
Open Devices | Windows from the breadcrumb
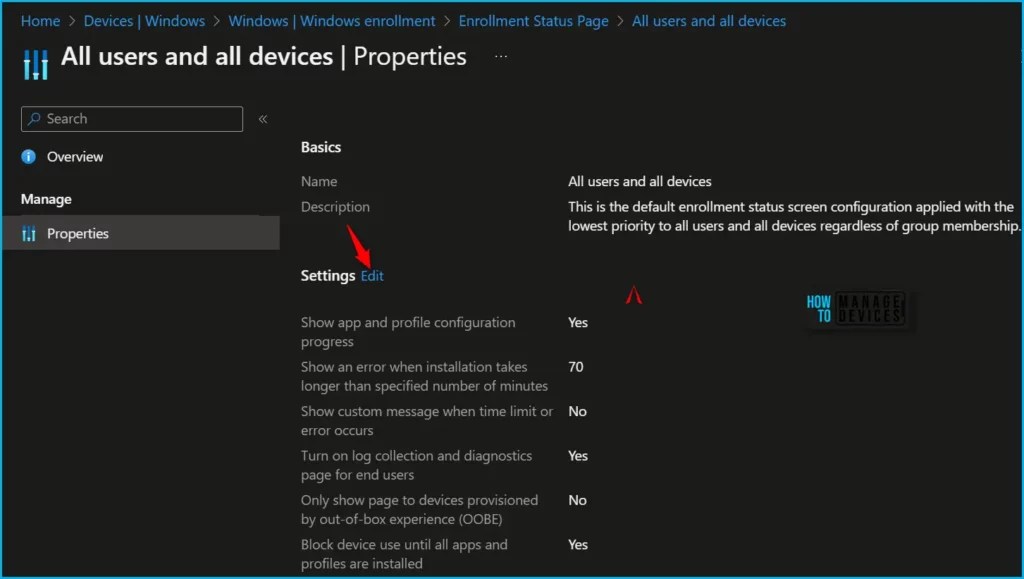(x=145, y=20)
